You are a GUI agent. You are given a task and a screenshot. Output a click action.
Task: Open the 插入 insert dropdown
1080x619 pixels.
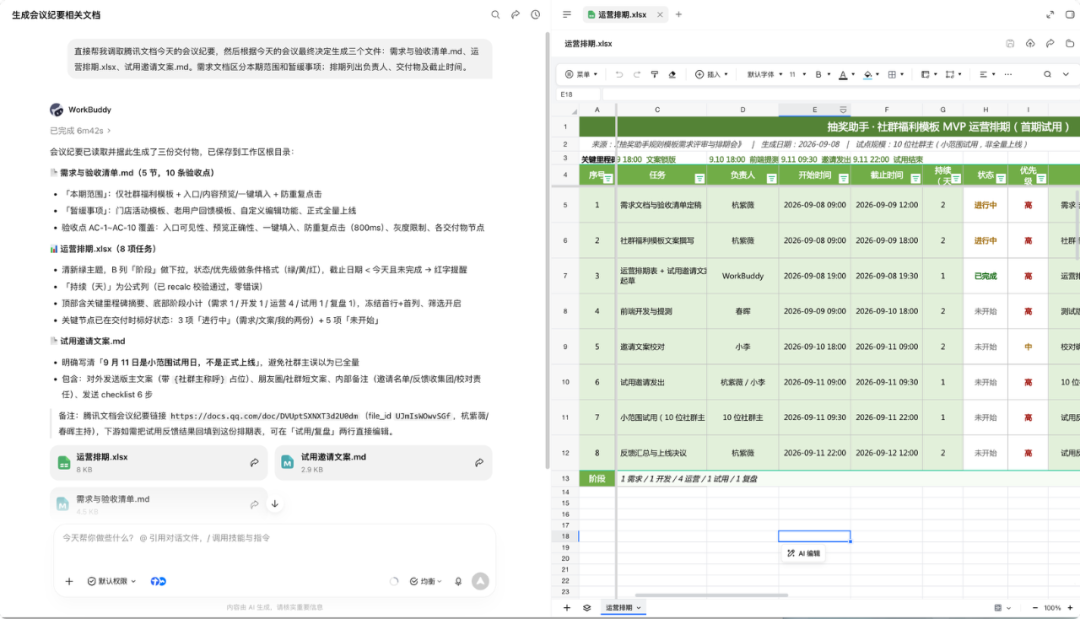click(712, 74)
